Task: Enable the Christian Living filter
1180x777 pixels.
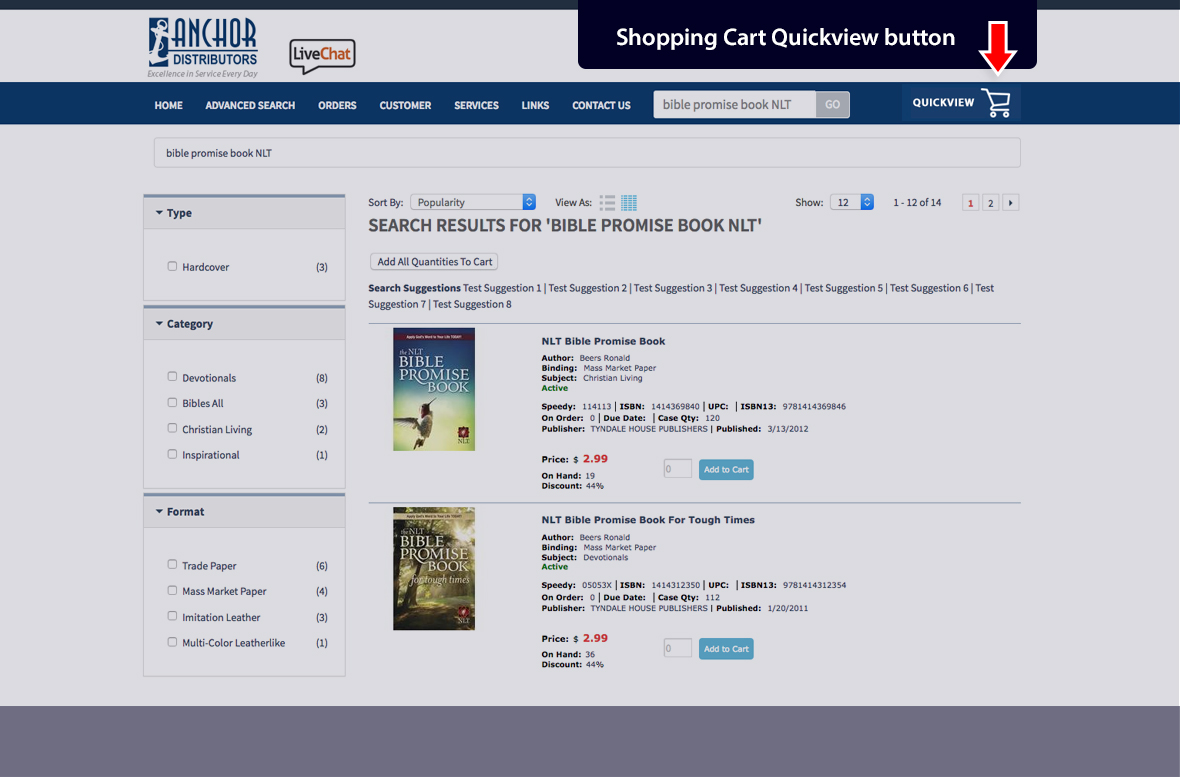Action: tap(172, 428)
